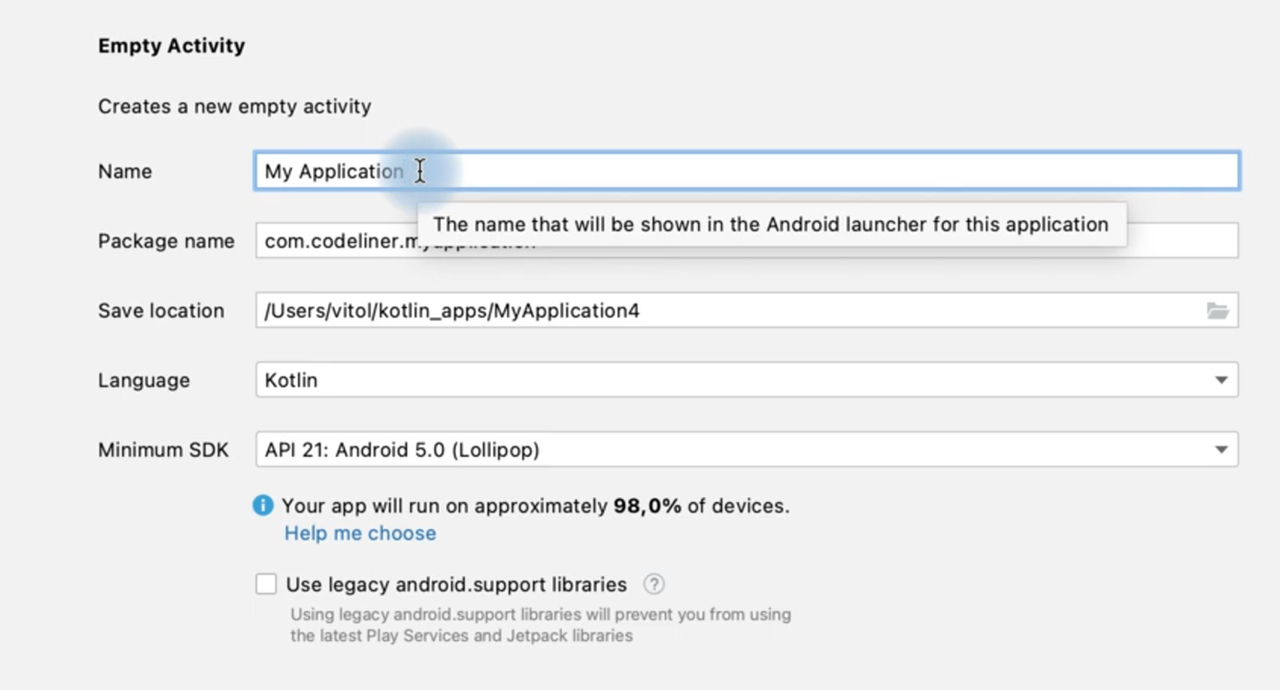Click the Save location path text
1280x690 pixels.
click(x=452, y=311)
